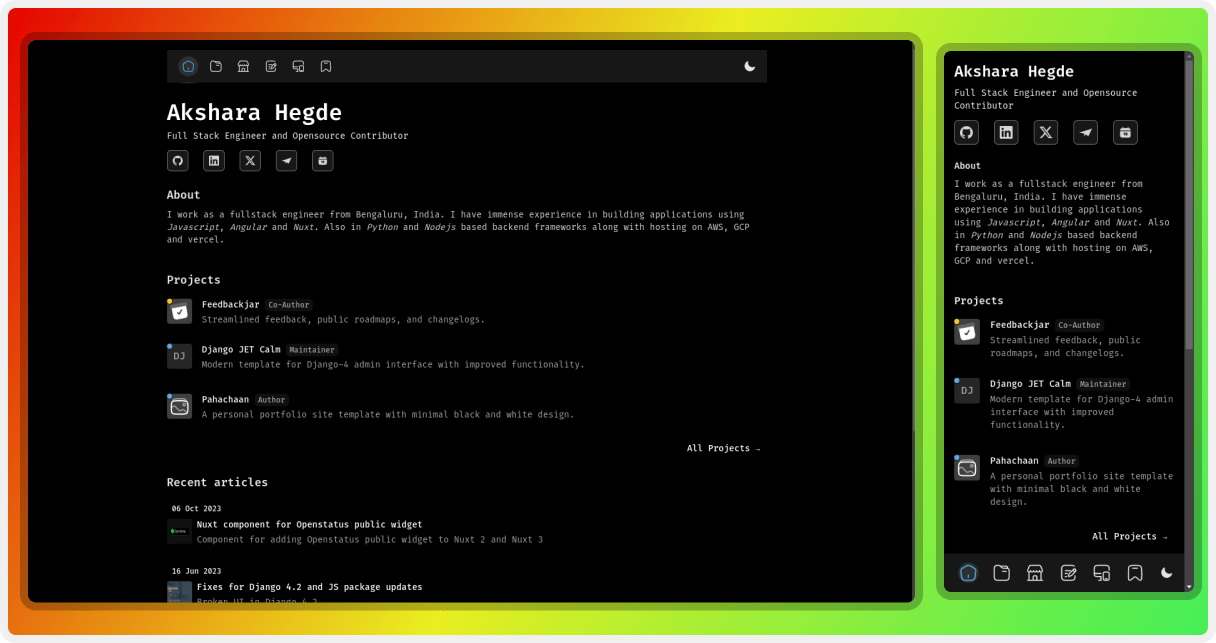Open folder icon in desktop view navbar
This screenshot has height=643, width=1216.
point(216,66)
